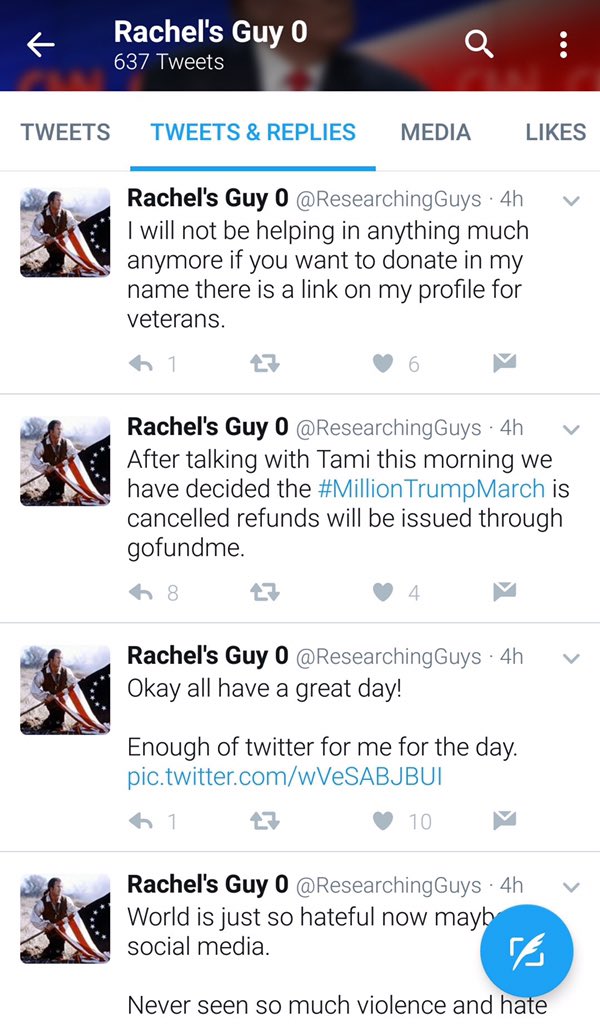Switch to the MEDIA tab
The height and width of the screenshot is (1024, 600).
tap(436, 132)
